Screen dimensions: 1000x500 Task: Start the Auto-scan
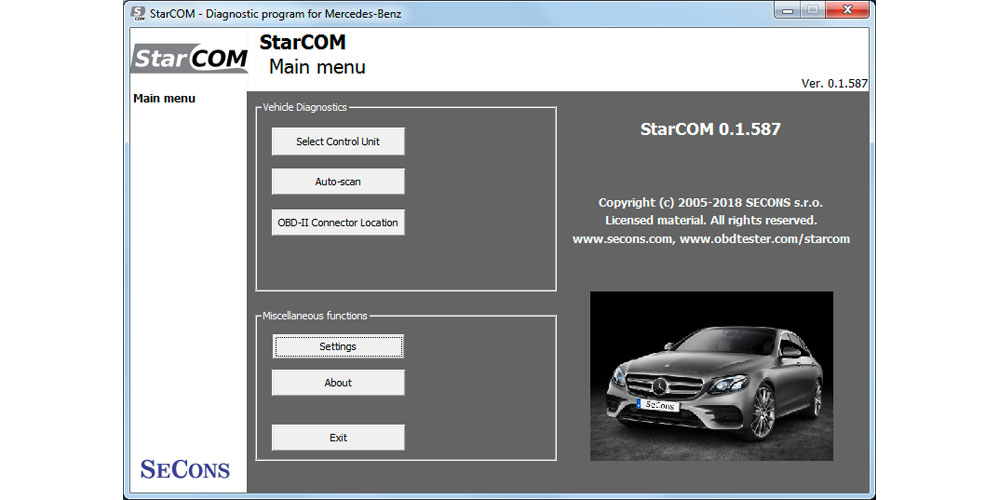pyautogui.click(x=338, y=182)
